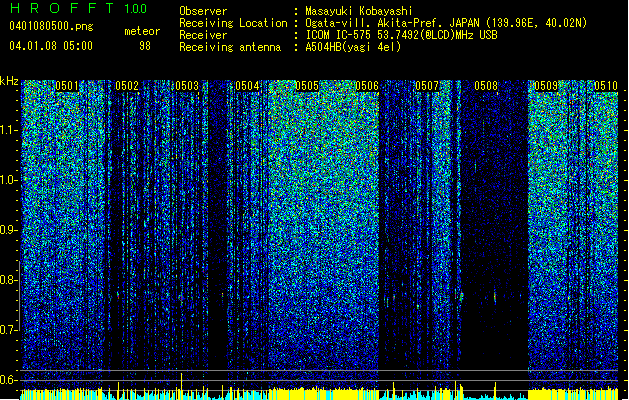Image resolution: width=629 pixels, height=400 pixels.
Task: Click the 1.0 kHz axis label
Action: (9, 180)
